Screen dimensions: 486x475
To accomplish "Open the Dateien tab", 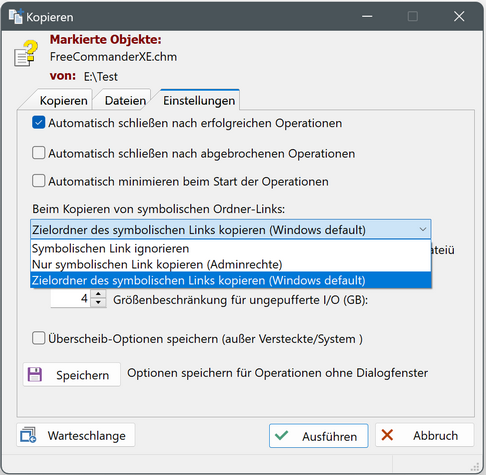I will (125, 100).
